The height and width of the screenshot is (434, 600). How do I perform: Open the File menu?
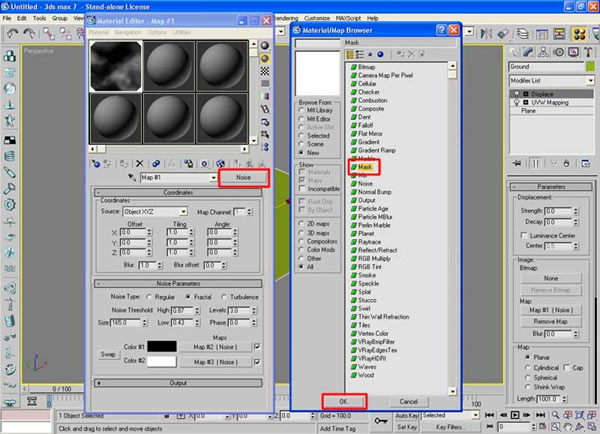click(x=7, y=18)
